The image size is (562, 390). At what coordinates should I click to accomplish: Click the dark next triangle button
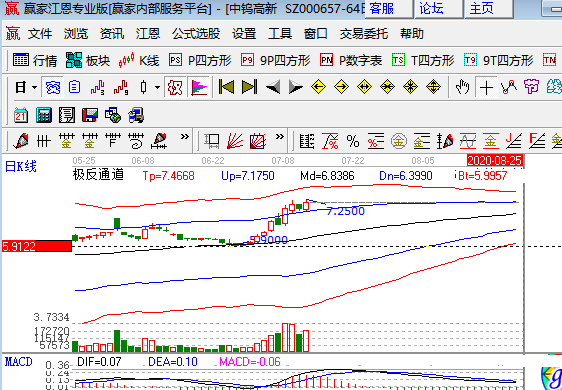[x=296, y=87]
